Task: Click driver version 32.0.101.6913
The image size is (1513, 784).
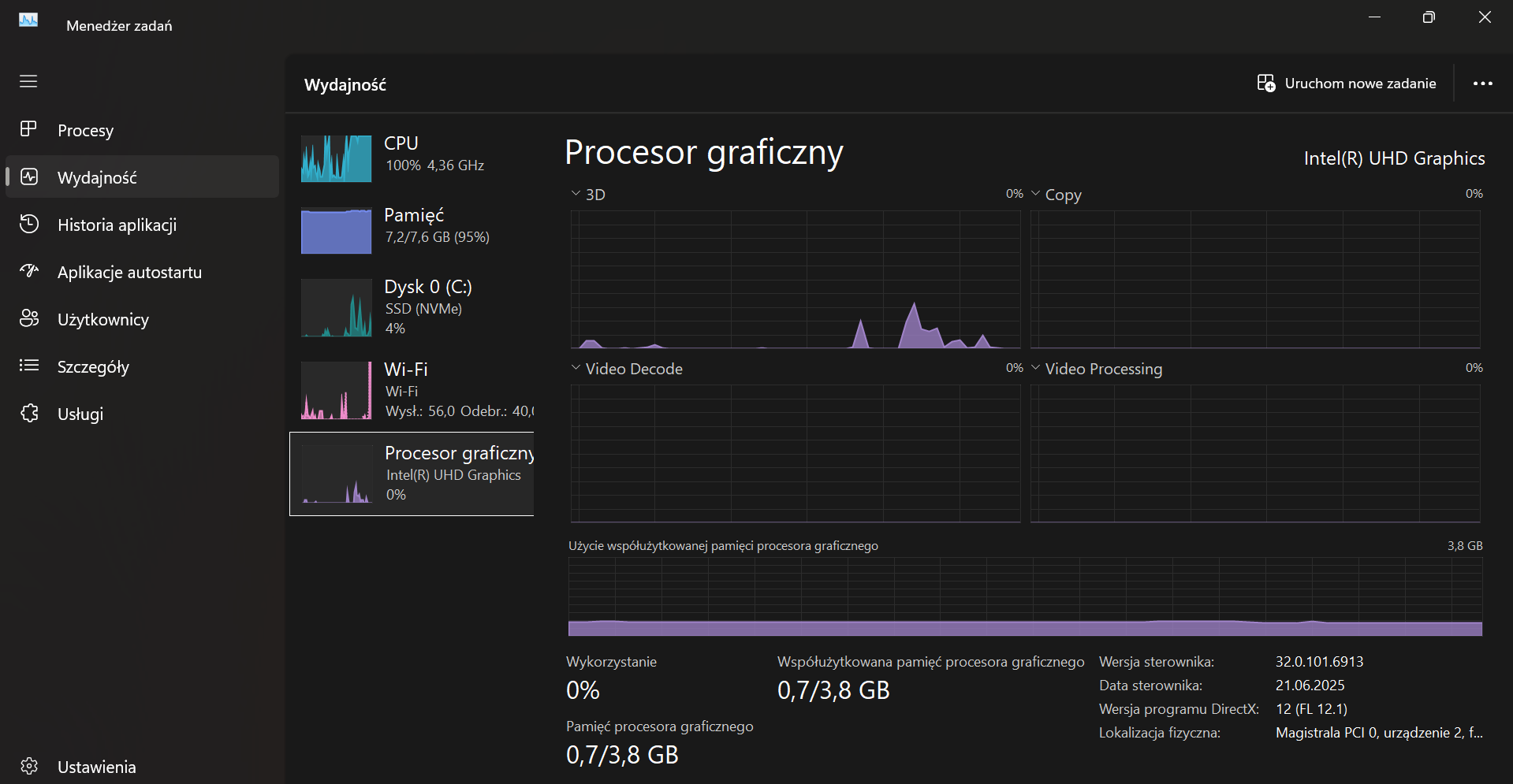Action: (x=1319, y=662)
